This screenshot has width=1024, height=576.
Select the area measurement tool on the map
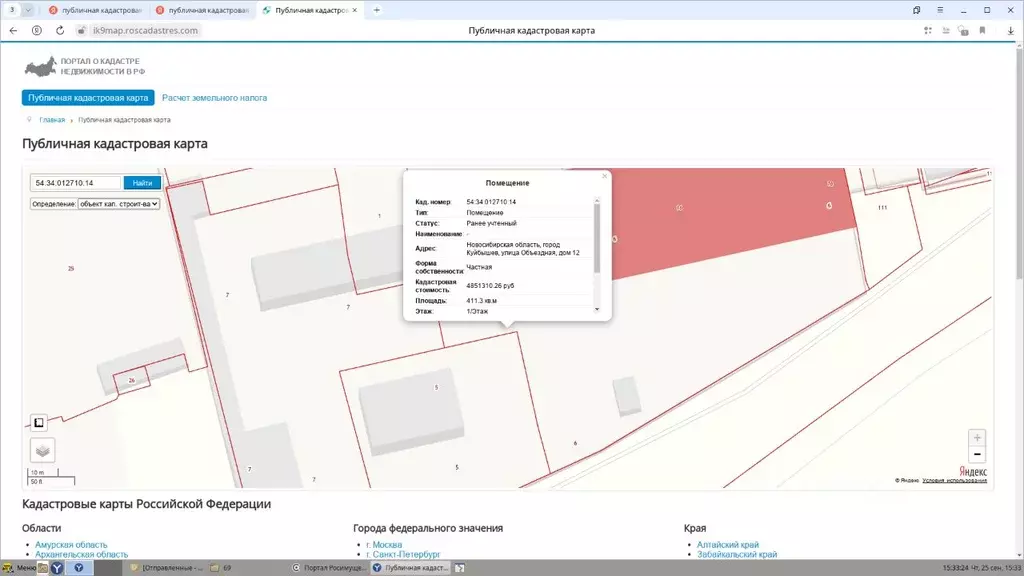[38, 422]
